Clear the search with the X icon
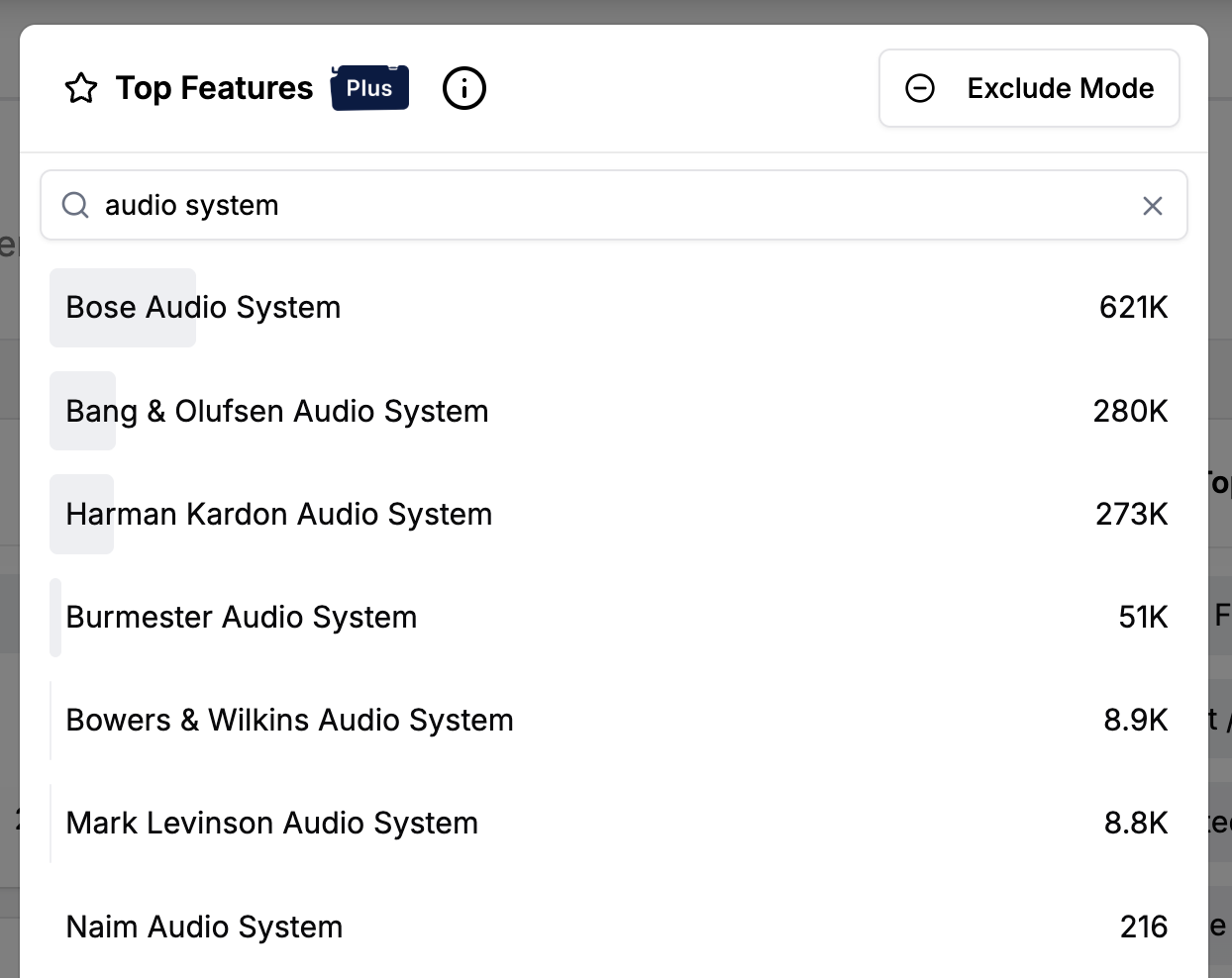The height and width of the screenshot is (978, 1232). [x=1153, y=206]
